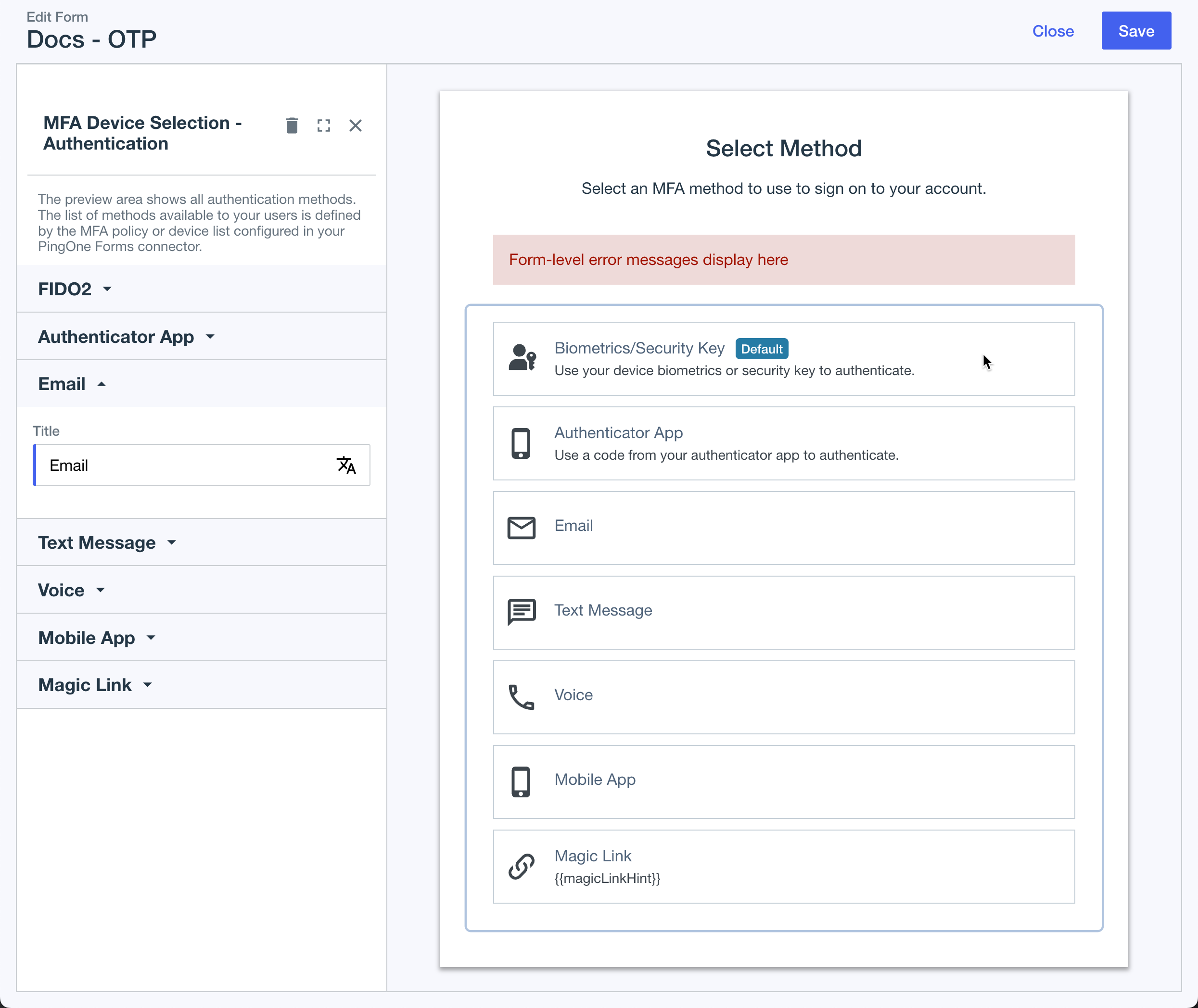Click the Default badge on Biometrics/Security Key
This screenshot has width=1198, height=1008.
762,349
